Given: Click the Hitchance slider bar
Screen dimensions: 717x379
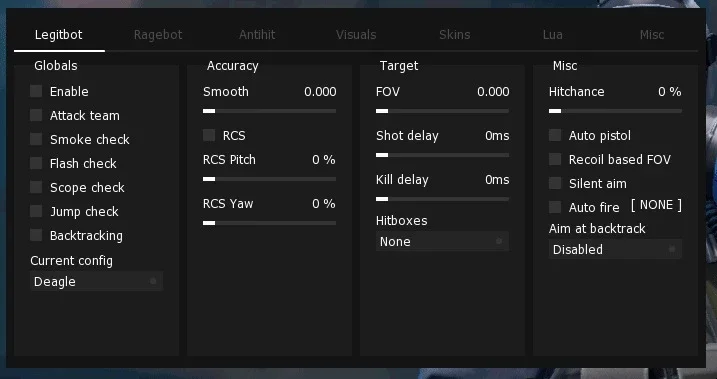Looking at the screenshot, I should click(x=615, y=111).
